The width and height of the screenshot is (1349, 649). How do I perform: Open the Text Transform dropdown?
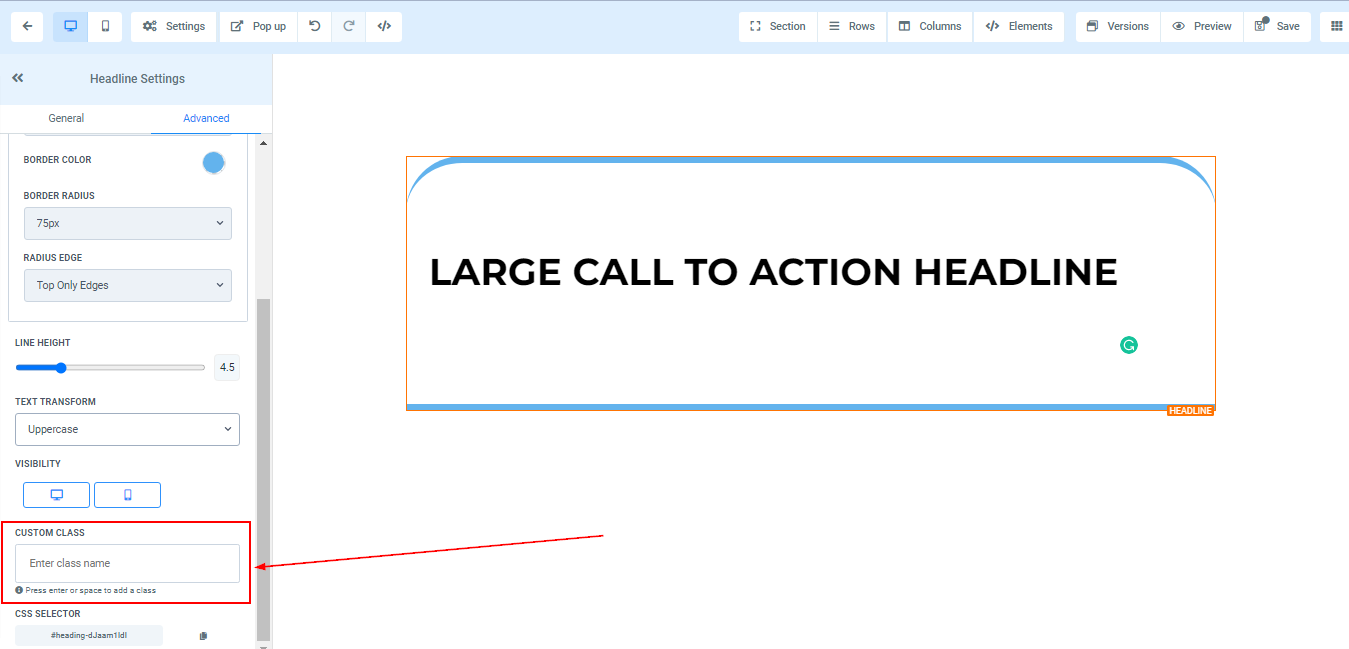coord(127,429)
